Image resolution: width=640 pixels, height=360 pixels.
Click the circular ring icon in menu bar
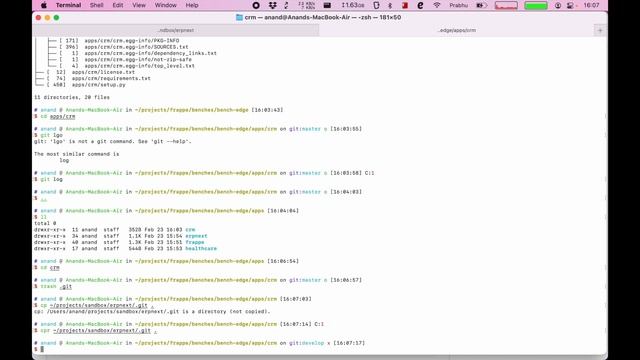pyautogui.click(x=256, y=5)
